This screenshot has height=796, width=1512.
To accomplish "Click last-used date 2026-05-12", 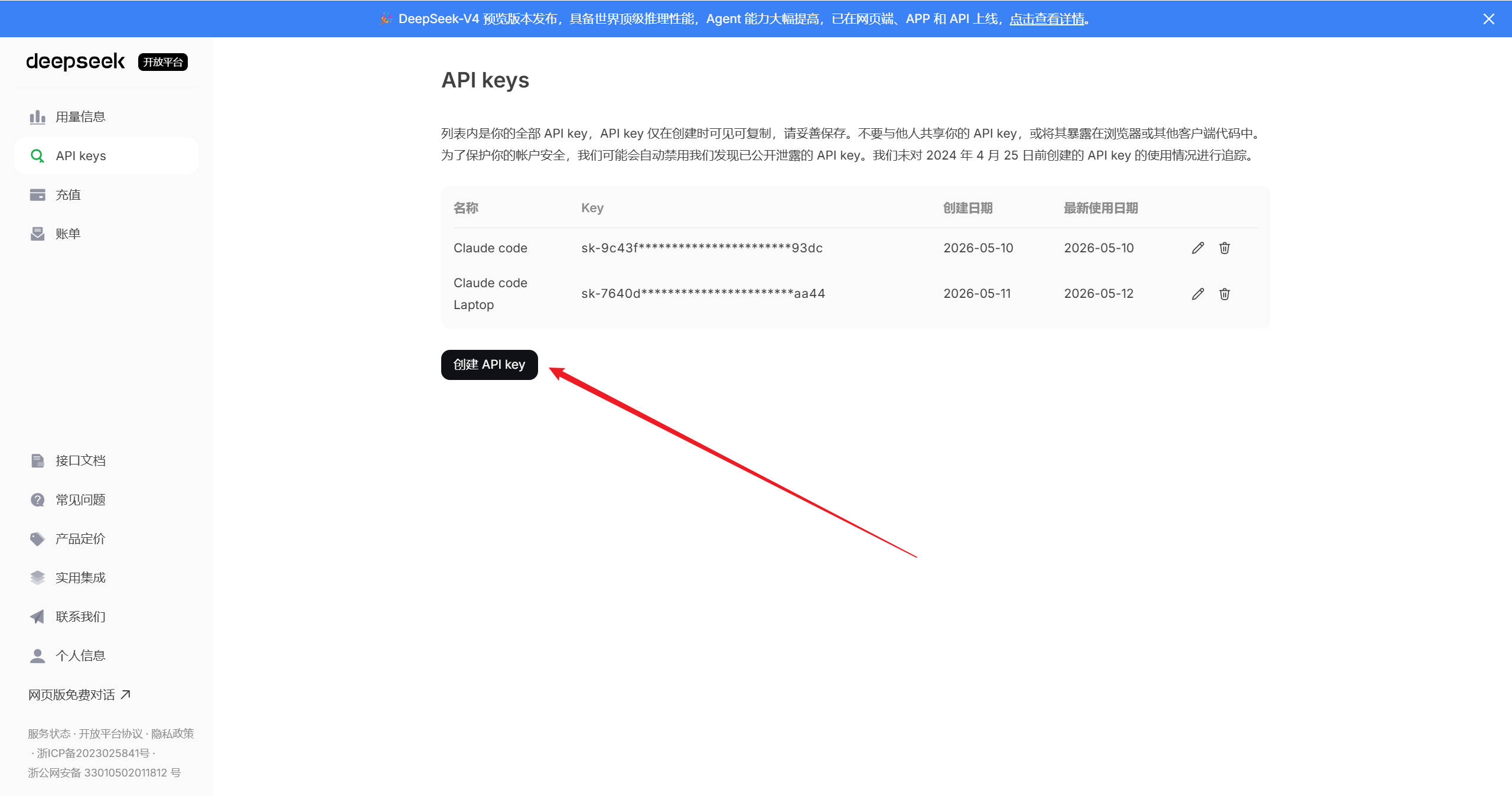I will click(1099, 294).
